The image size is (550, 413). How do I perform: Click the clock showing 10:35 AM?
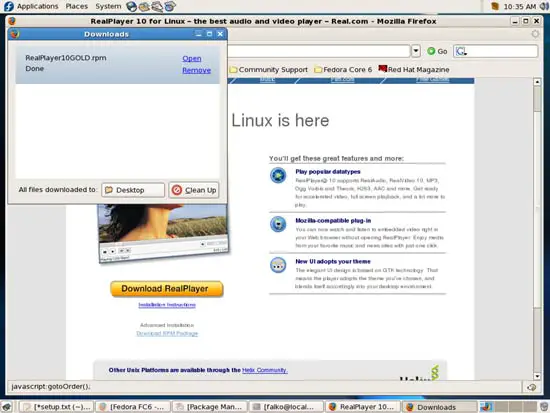[519, 7]
